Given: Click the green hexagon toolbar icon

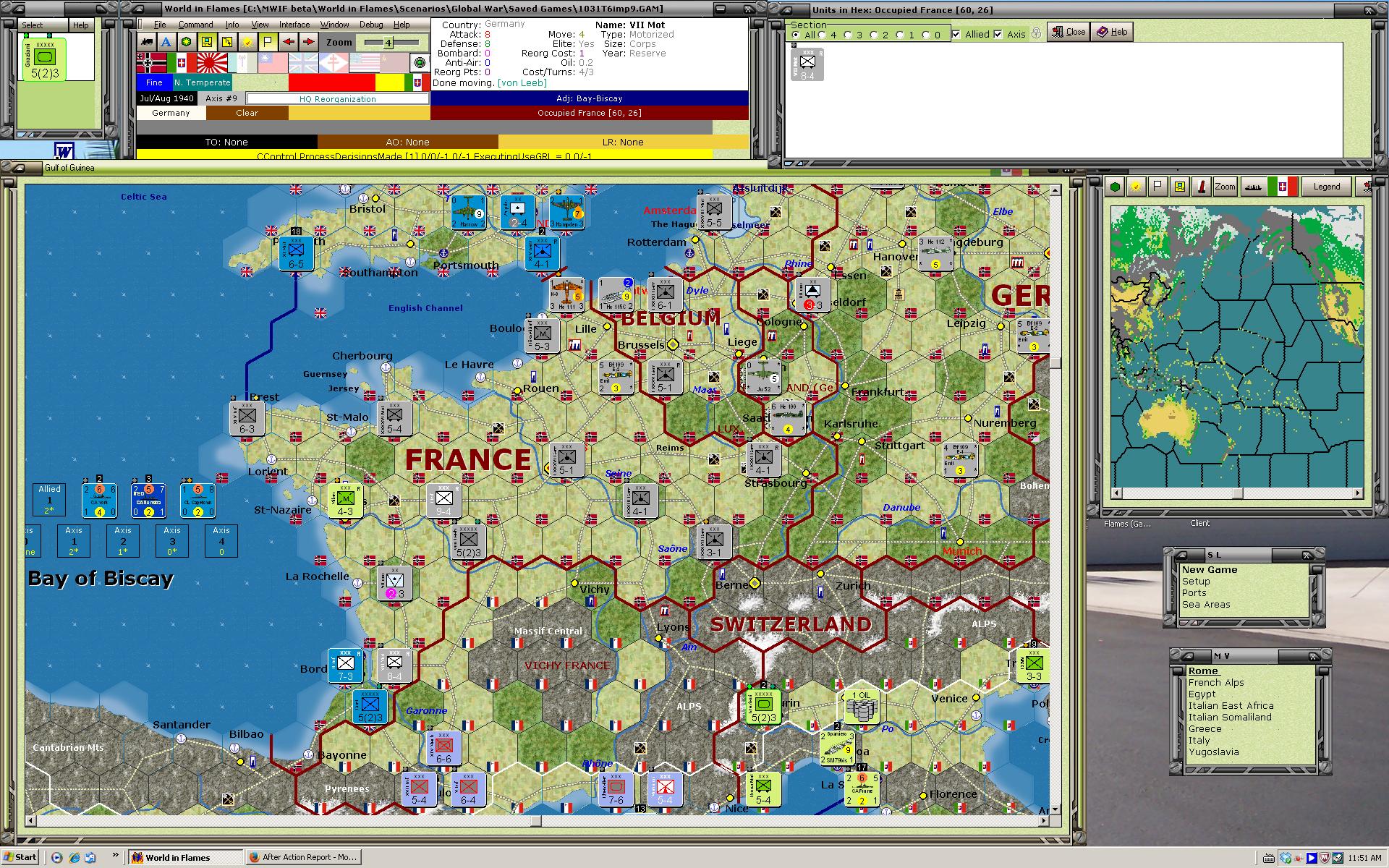Looking at the screenshot, I should coord(187,42).
